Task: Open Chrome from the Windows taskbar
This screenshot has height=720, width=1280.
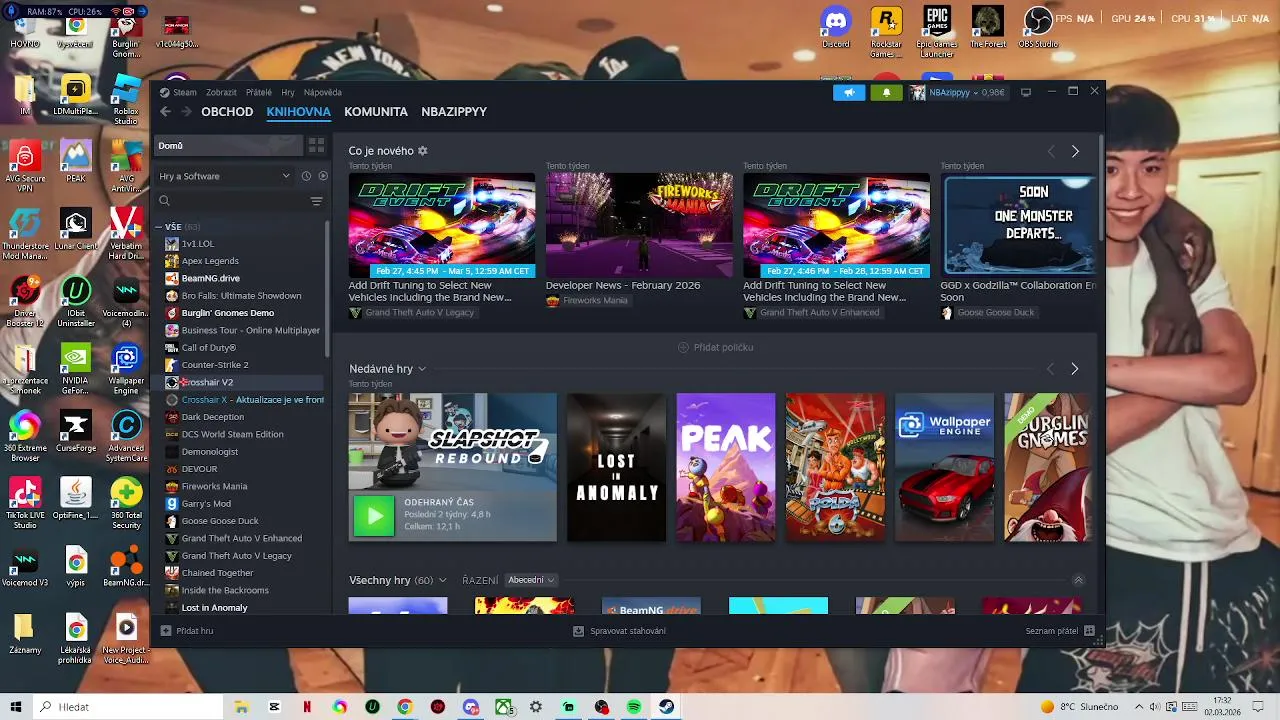Action: pos(405,707)
